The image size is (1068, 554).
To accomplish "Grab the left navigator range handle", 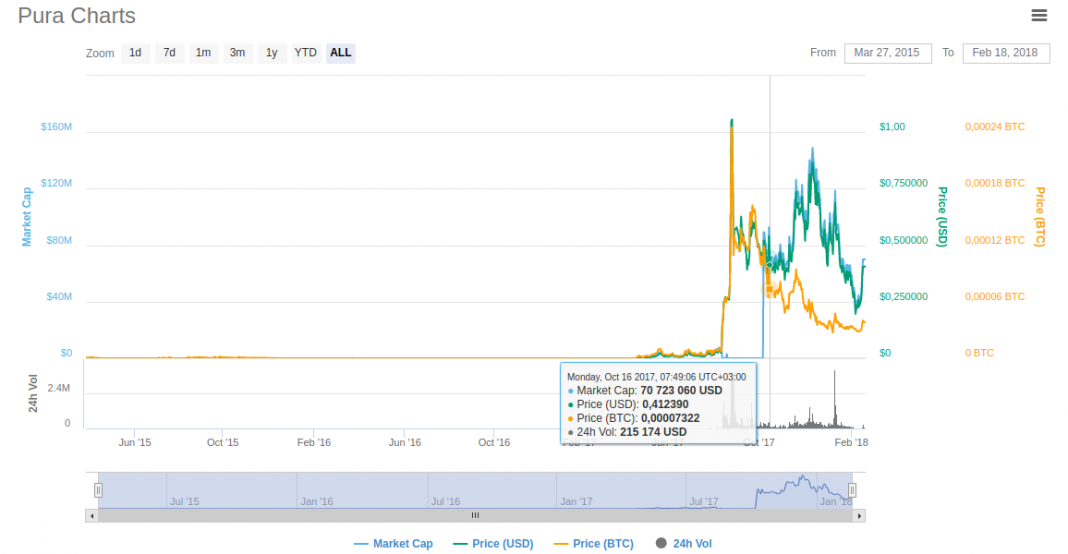I will coord(98,490).
